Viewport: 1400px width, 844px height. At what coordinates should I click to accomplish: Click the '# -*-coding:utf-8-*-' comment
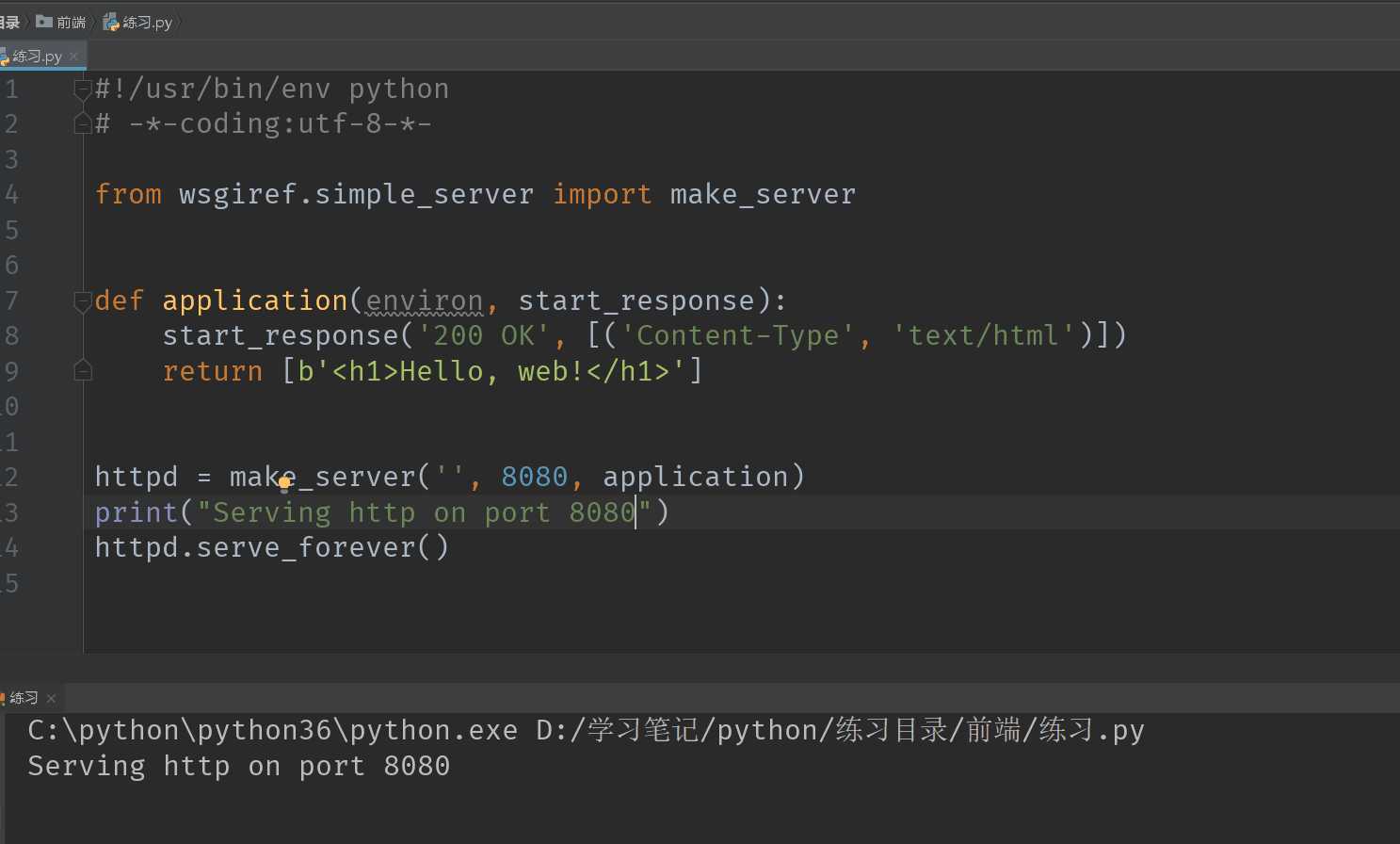(x=264, y=123)
